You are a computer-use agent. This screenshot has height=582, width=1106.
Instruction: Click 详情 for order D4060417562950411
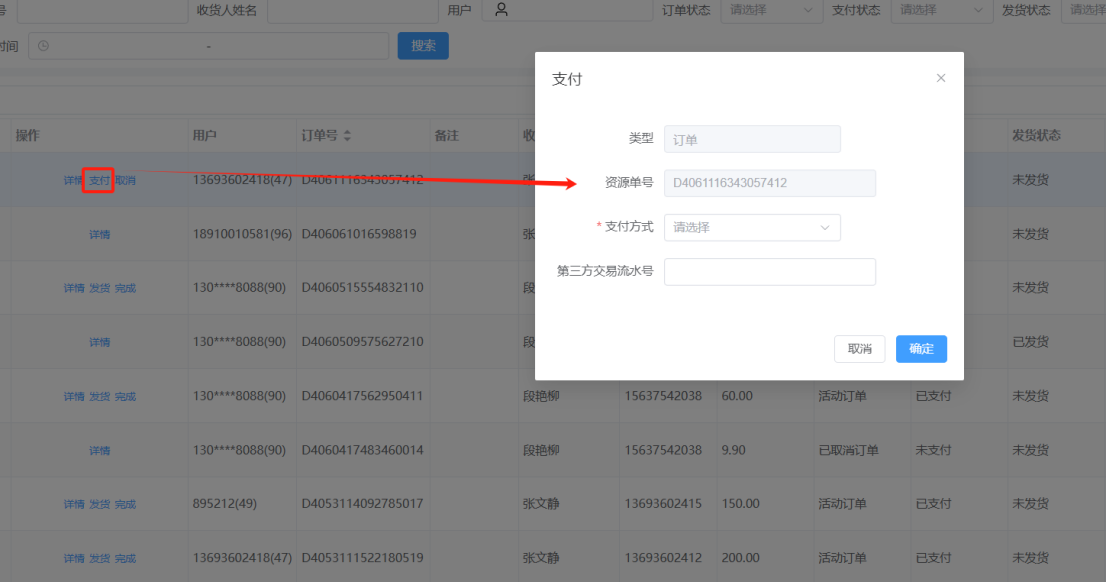pos(74,396)
